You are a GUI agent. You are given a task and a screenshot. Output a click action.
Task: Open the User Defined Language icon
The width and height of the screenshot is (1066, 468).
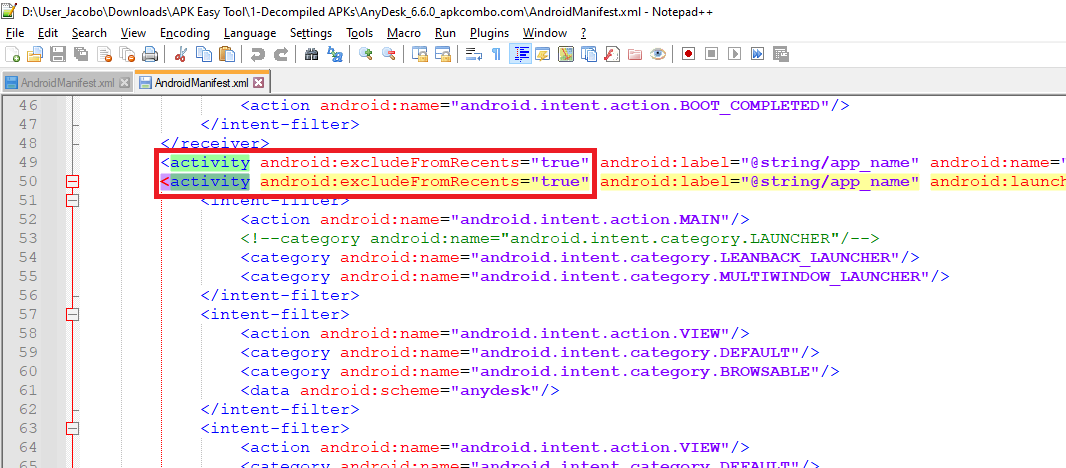pyautogui.click(x=543, y=54)
